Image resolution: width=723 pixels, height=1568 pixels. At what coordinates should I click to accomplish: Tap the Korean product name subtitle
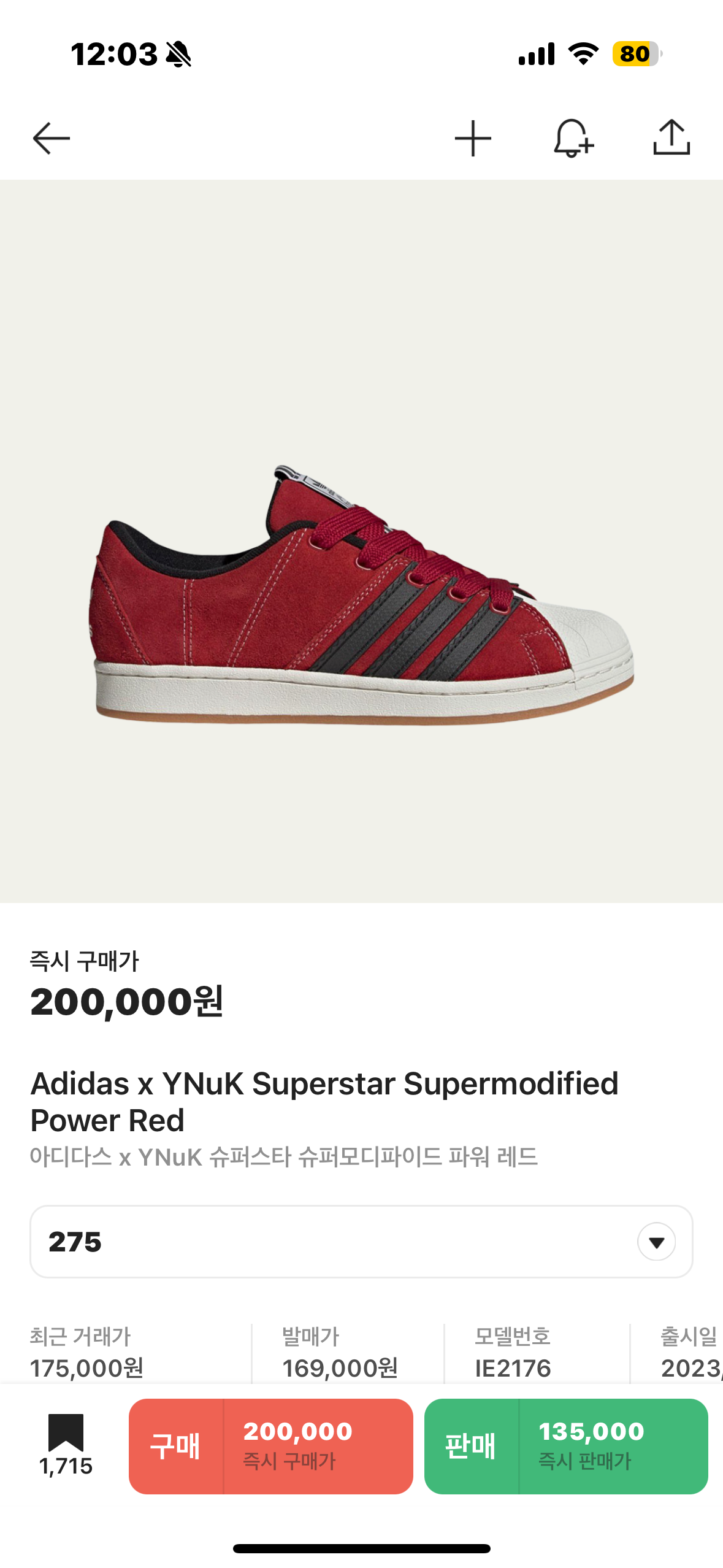pos(284,1157)
